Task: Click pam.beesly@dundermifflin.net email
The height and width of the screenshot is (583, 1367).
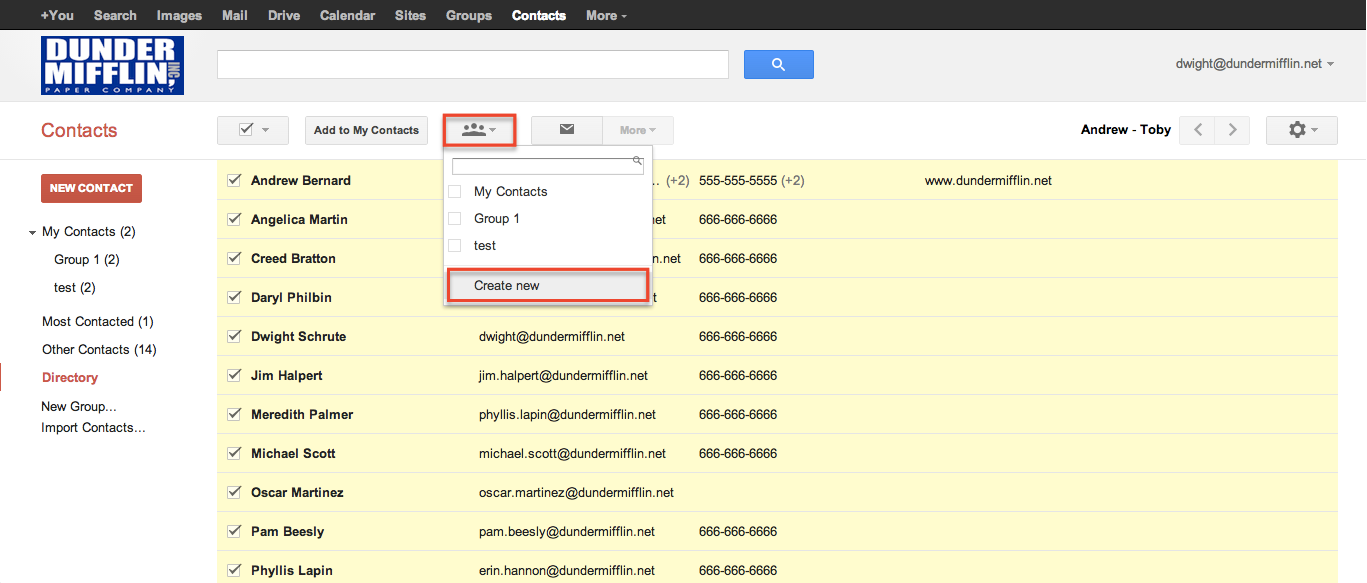Action: [x=567, y=531]
